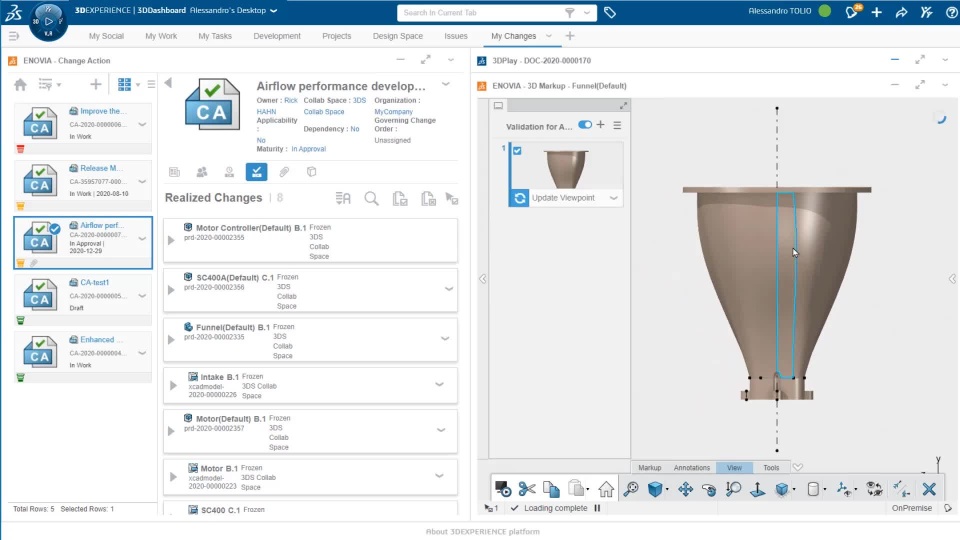The image size is (960, 540).
Task: Click the In Approval maturity link
Action: tap(309, 149)
